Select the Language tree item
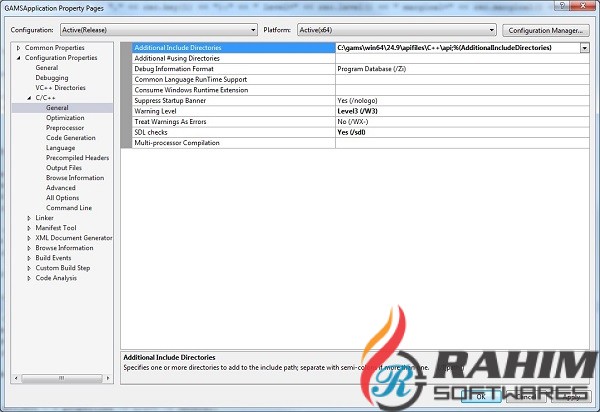 (60, 148)
